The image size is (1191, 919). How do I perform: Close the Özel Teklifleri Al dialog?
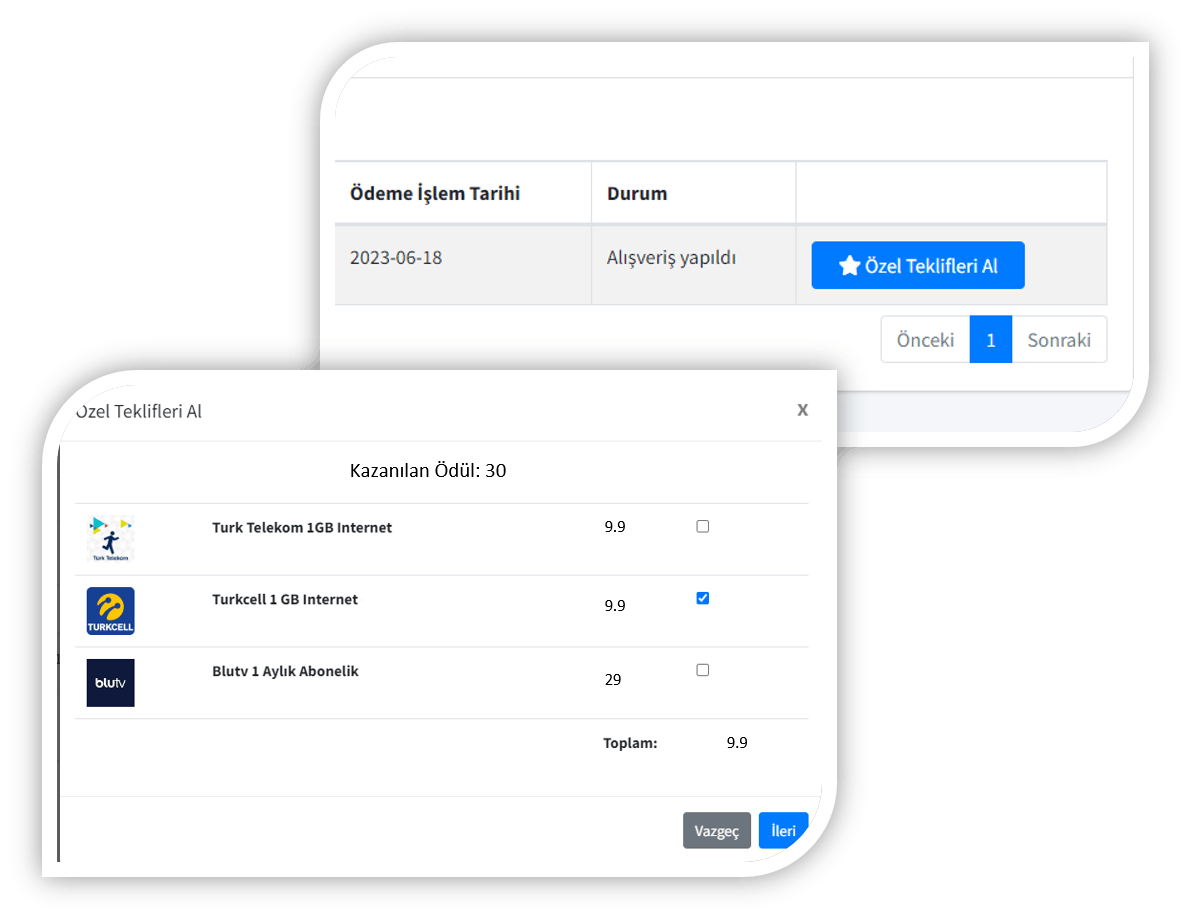click(802, 410)
